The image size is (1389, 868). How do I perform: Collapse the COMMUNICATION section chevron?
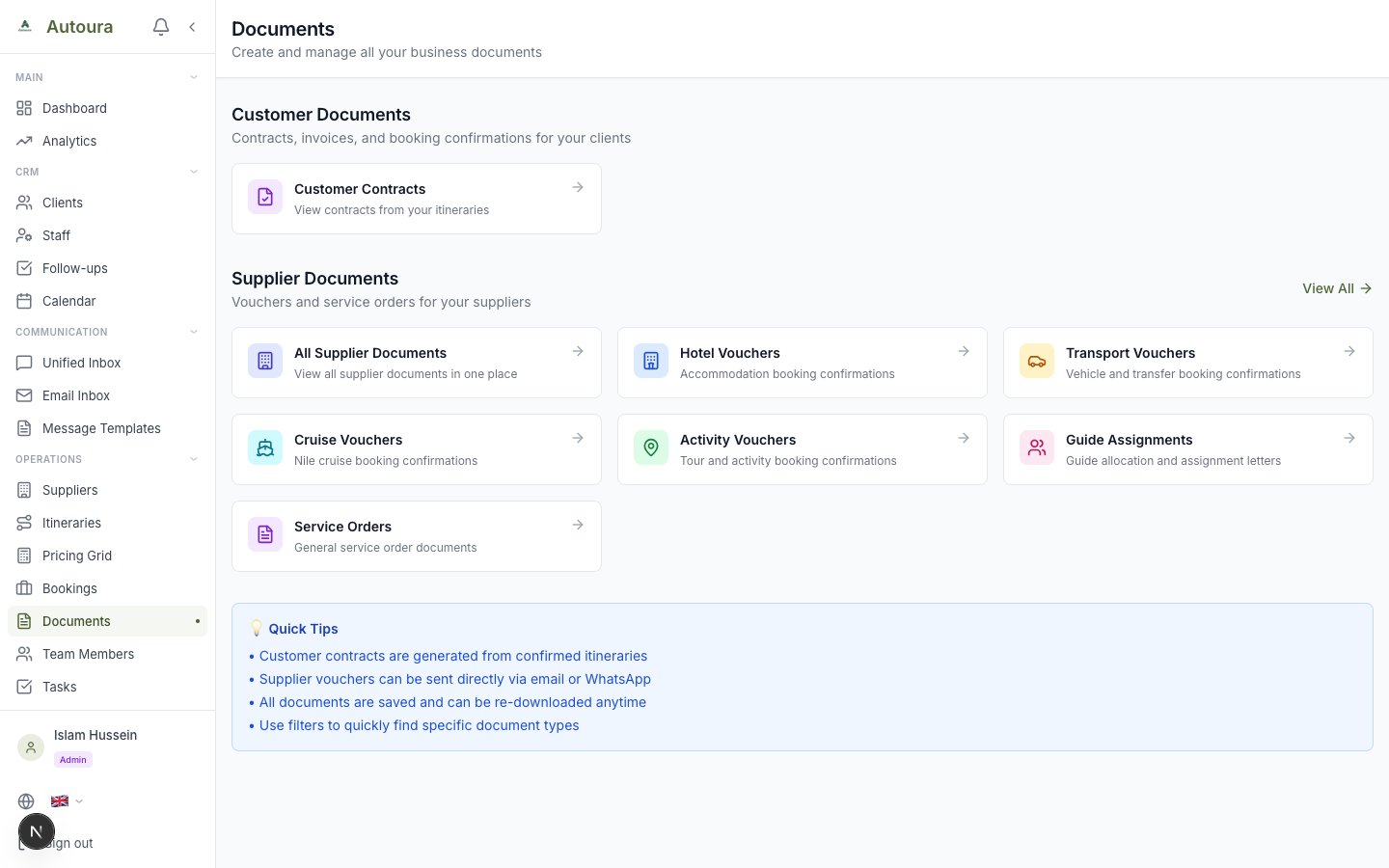[x=194, y=332]
